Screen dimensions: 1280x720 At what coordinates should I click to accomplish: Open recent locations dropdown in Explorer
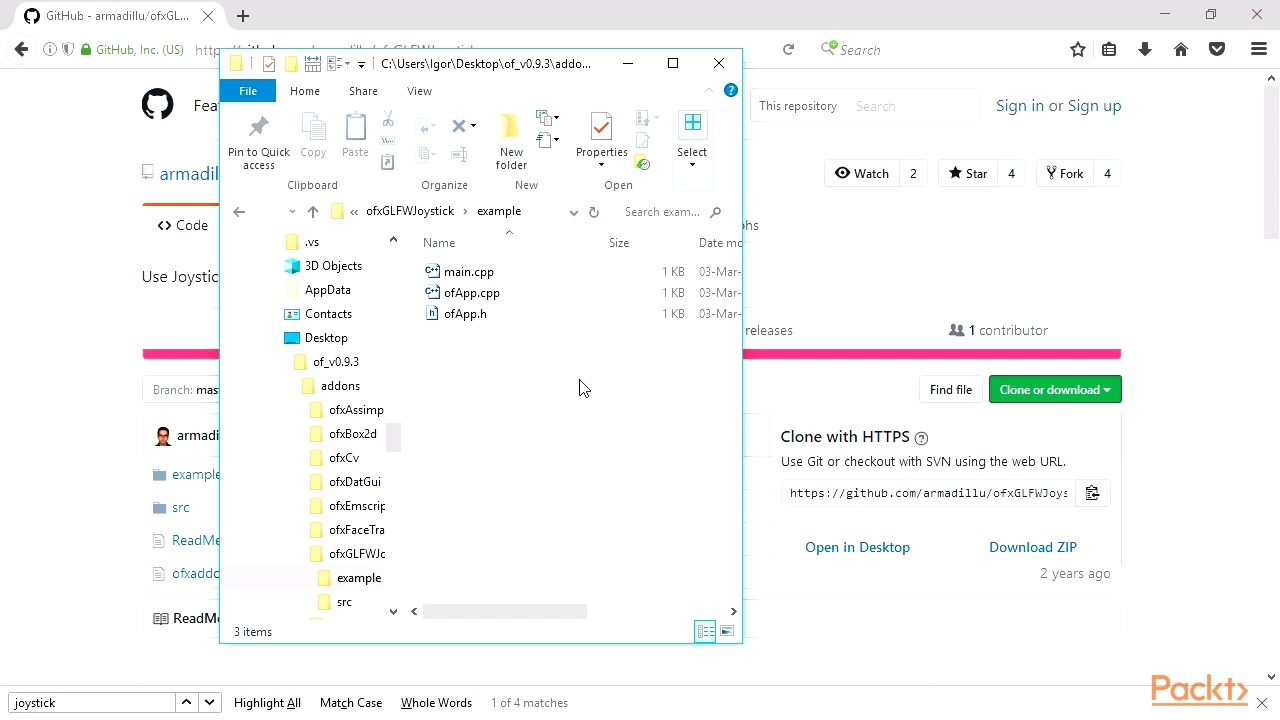click(x=292, y=212)
